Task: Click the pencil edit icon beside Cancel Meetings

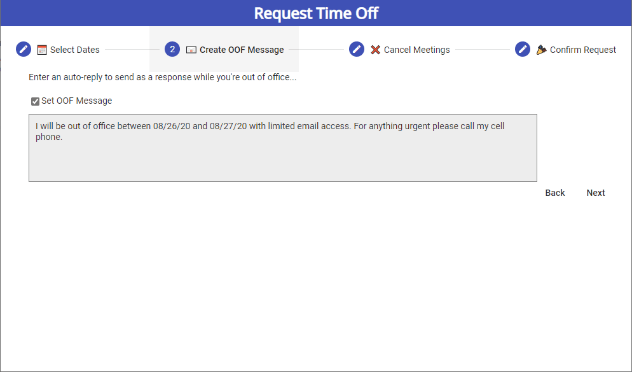Action: pos(356,49)
